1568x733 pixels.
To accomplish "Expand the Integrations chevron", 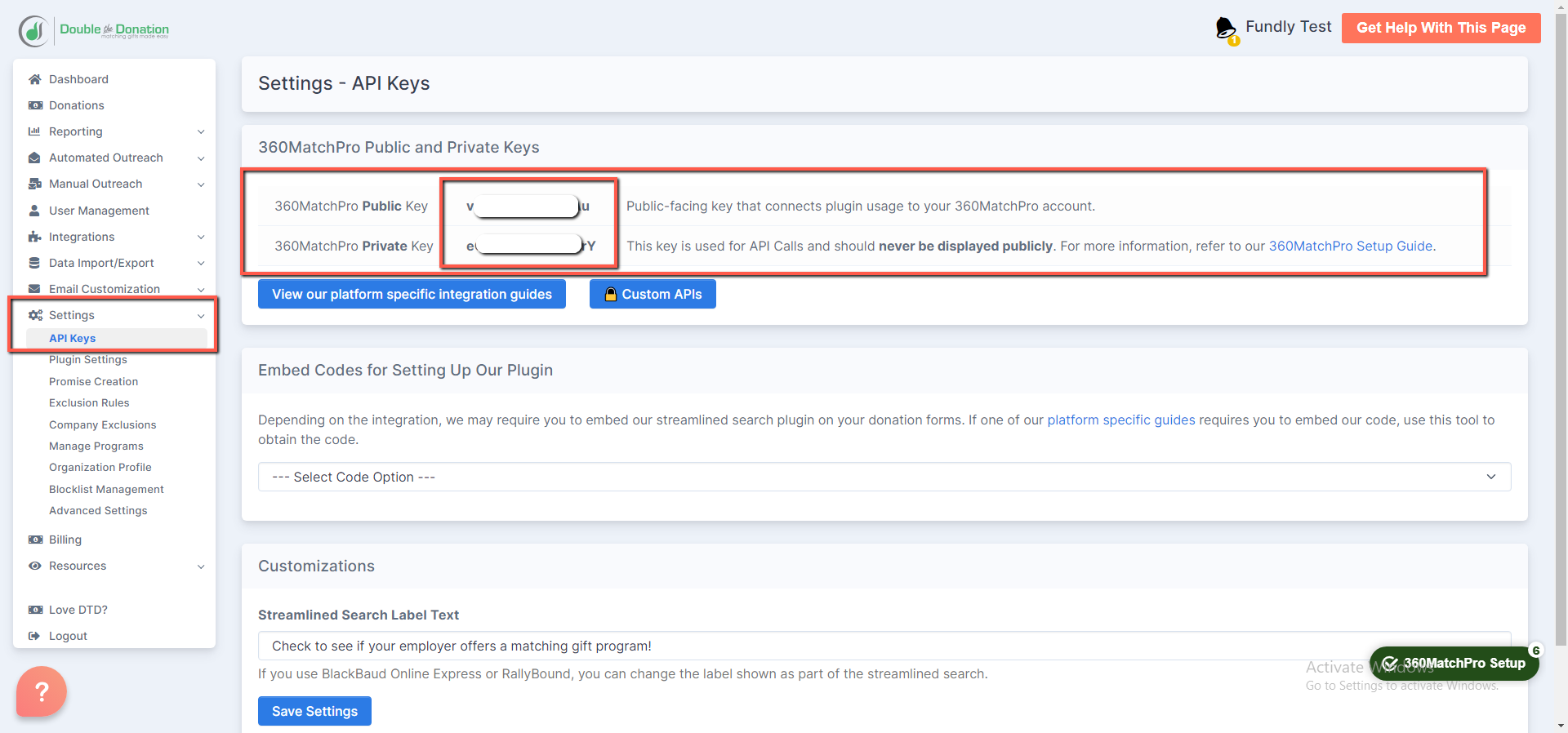I will 201,238.
